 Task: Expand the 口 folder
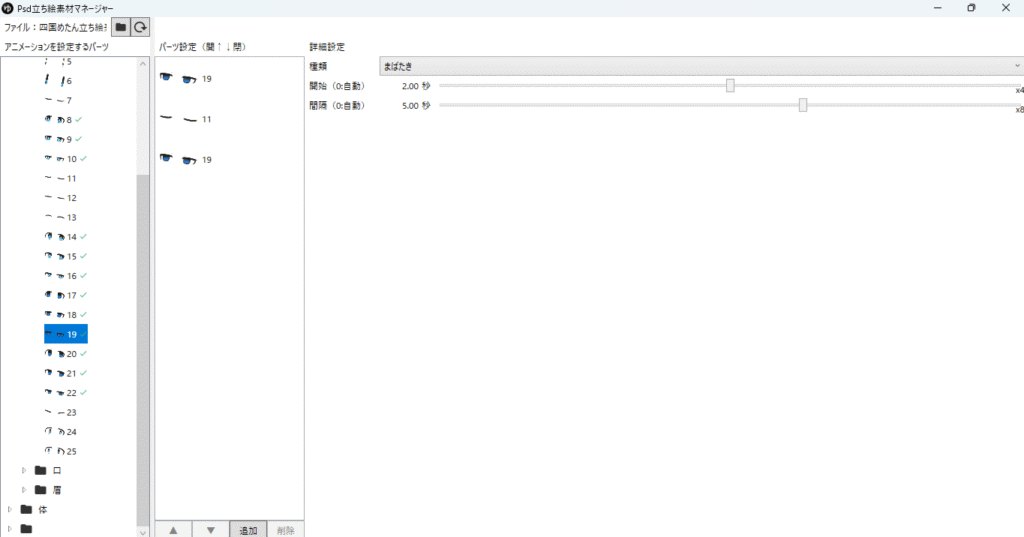pyautogui.click(x=24, y=470)
